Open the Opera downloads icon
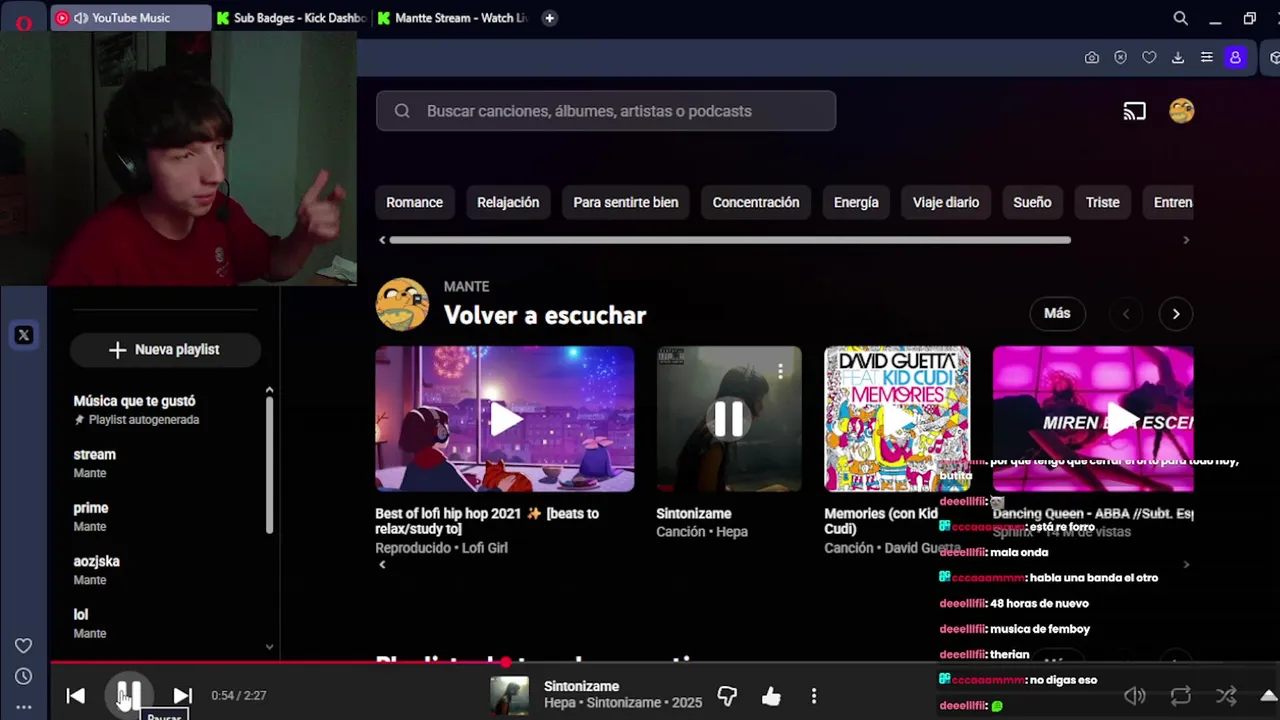The width and height of the screenshot is (1280, 720). pyautogui.click(x=1178, y=58)
